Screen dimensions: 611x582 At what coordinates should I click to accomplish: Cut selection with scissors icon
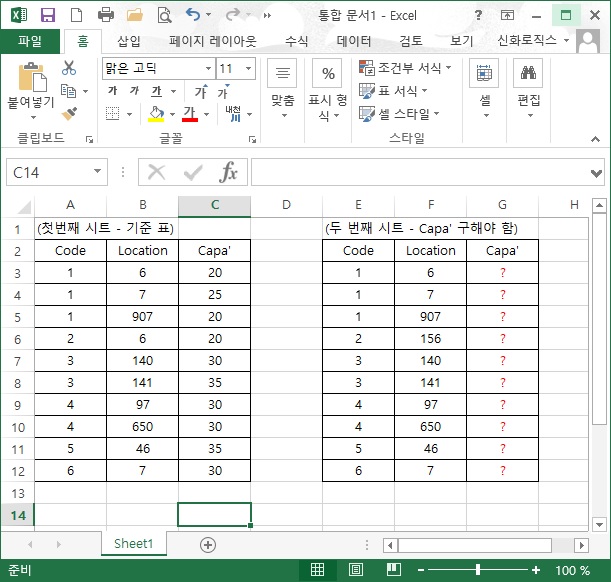[x=69, y=68]
